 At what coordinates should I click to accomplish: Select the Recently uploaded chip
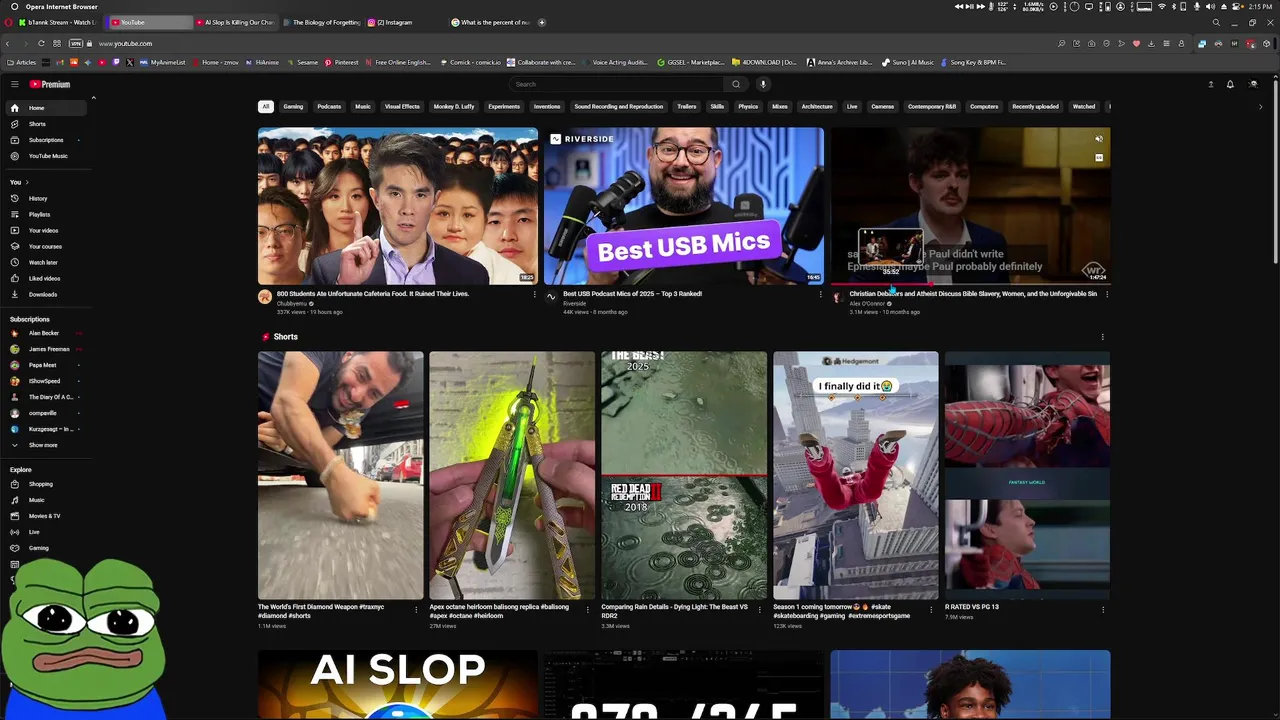(1035, 106)
